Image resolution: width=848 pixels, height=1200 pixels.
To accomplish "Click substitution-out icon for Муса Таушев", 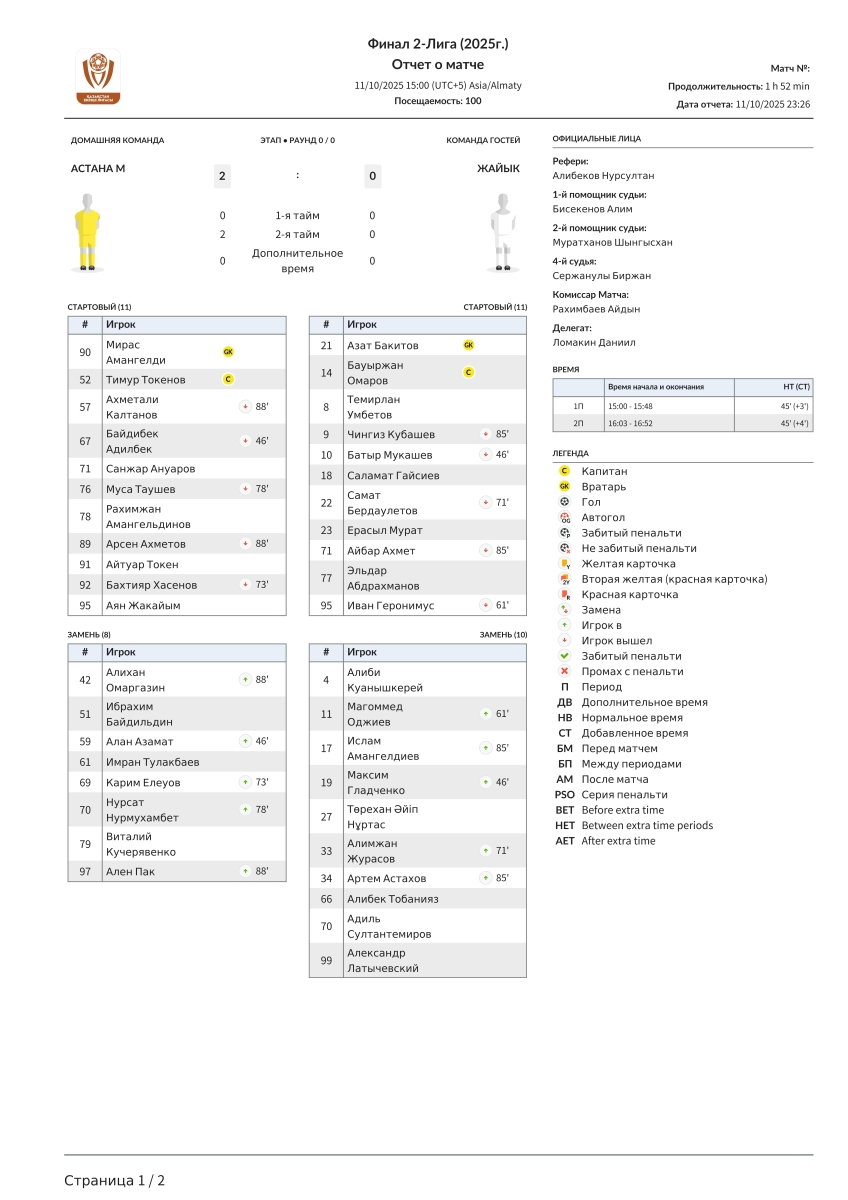I will pyautogui.click(x=246, y=489).
